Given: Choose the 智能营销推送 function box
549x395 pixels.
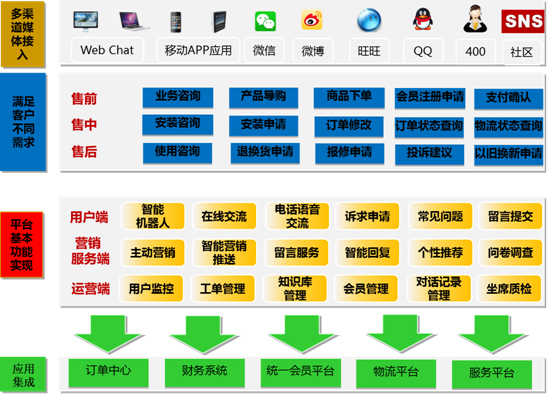Looking at the screenshot, I should click(x=224, y=252).
